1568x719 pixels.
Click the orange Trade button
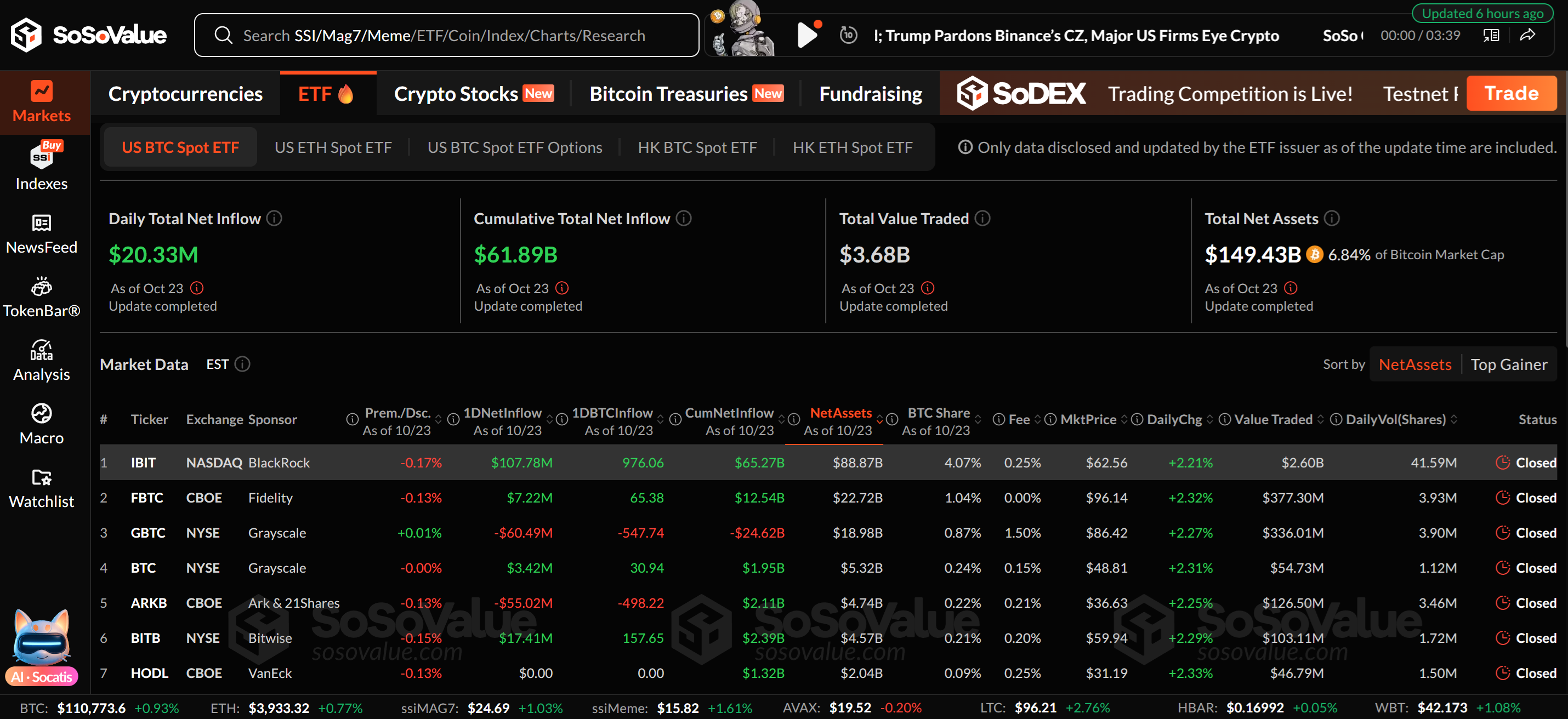(x=1511, y=94)
